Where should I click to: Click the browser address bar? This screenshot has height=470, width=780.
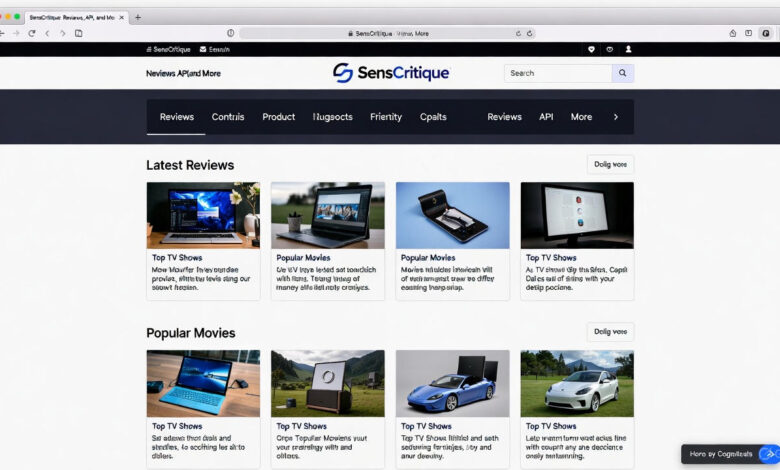coord(390,33)
